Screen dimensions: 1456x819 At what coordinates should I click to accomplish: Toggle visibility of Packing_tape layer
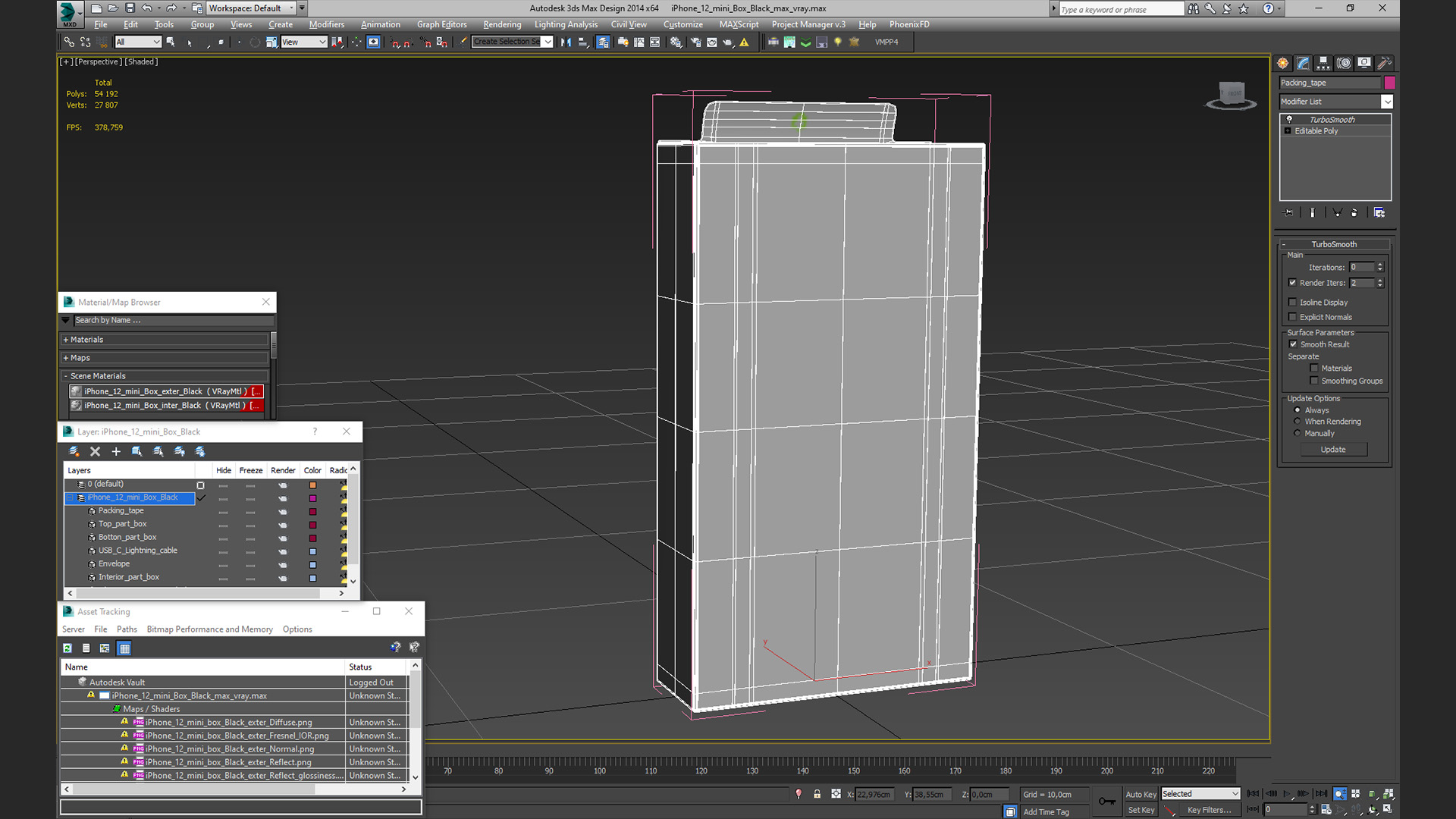click(224, 510)
